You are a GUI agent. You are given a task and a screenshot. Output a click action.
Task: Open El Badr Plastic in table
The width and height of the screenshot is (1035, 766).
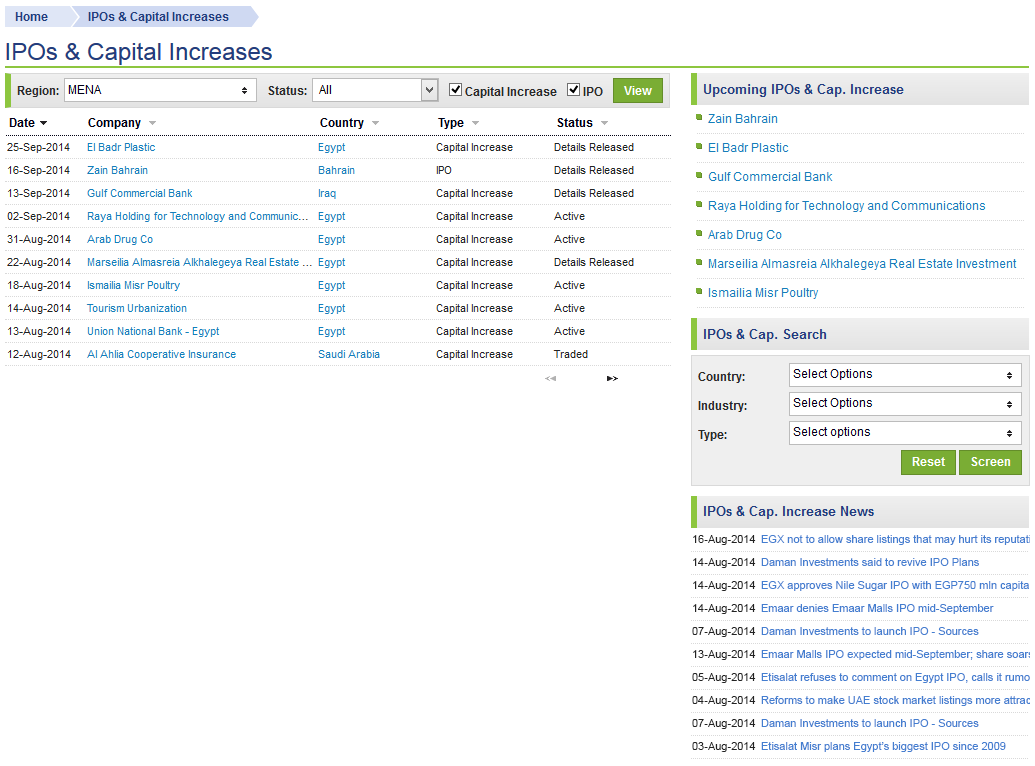[121, 147]
